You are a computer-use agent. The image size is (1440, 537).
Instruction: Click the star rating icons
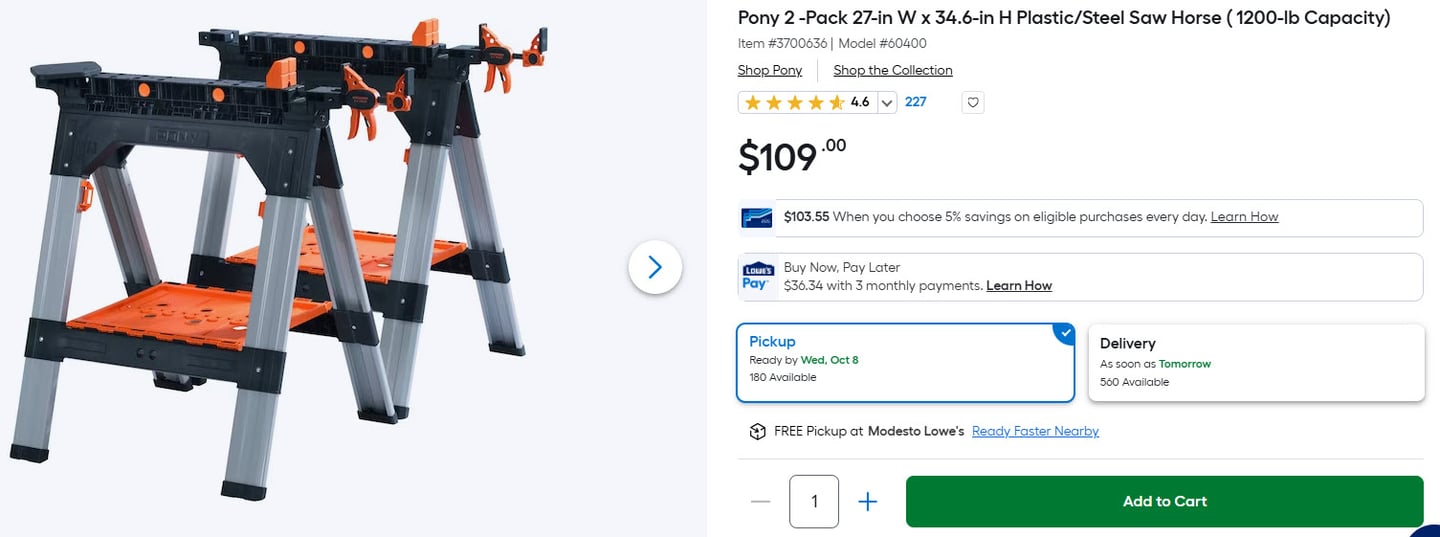[795, 102]
